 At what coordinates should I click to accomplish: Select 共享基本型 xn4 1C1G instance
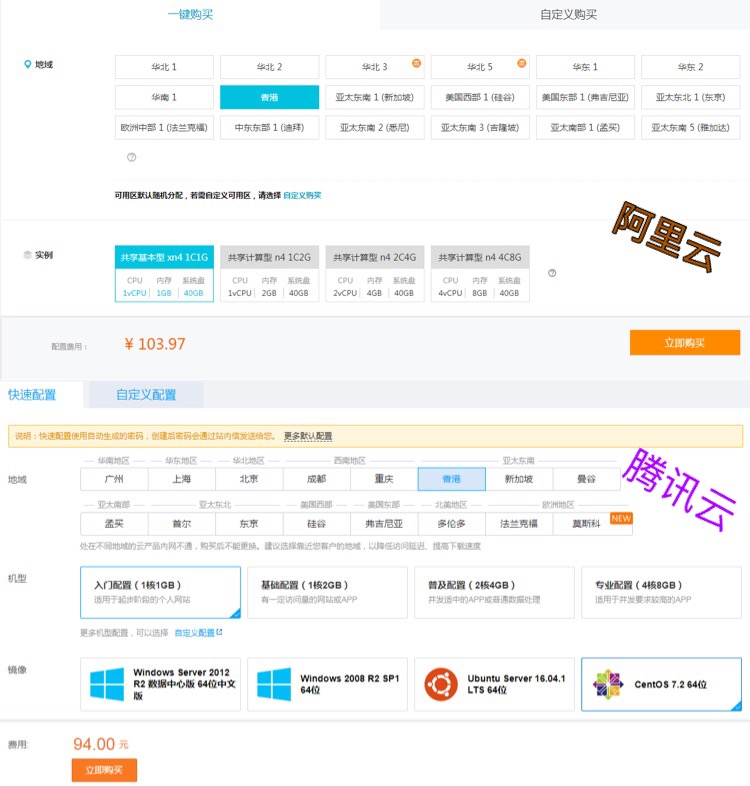click(164, 274)
